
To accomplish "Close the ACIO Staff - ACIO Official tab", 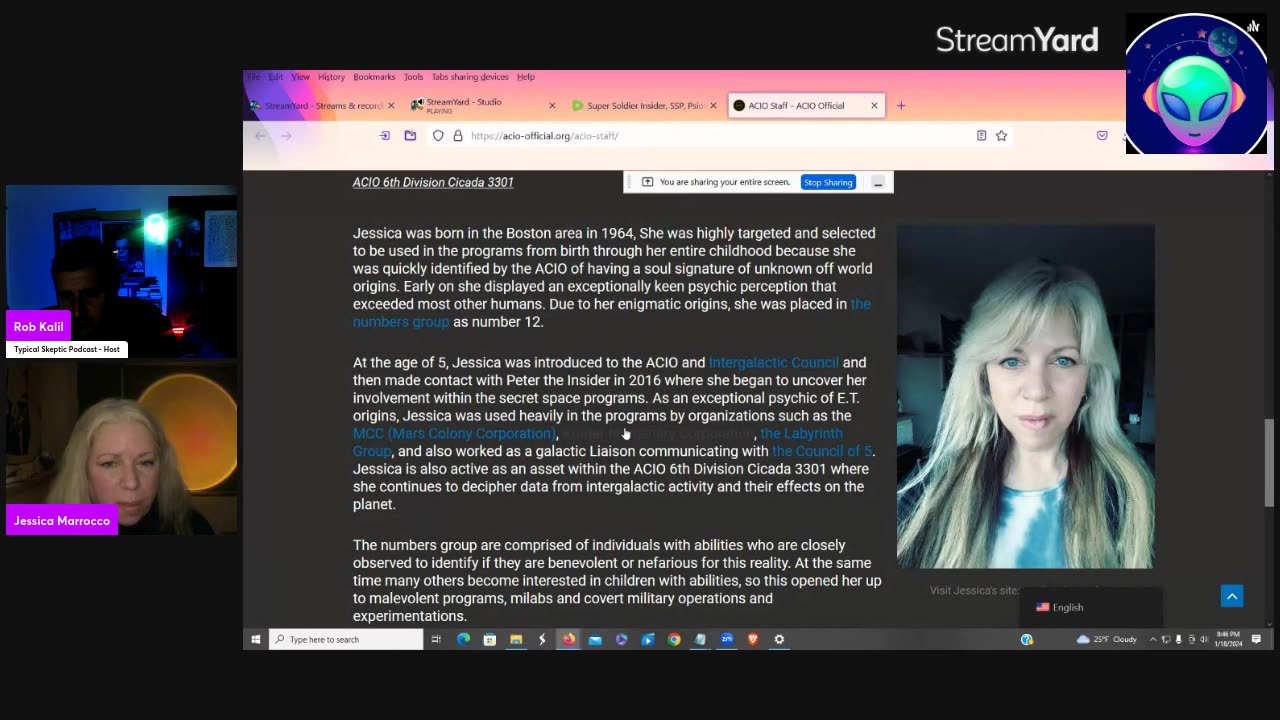I will tap(874, 105).
